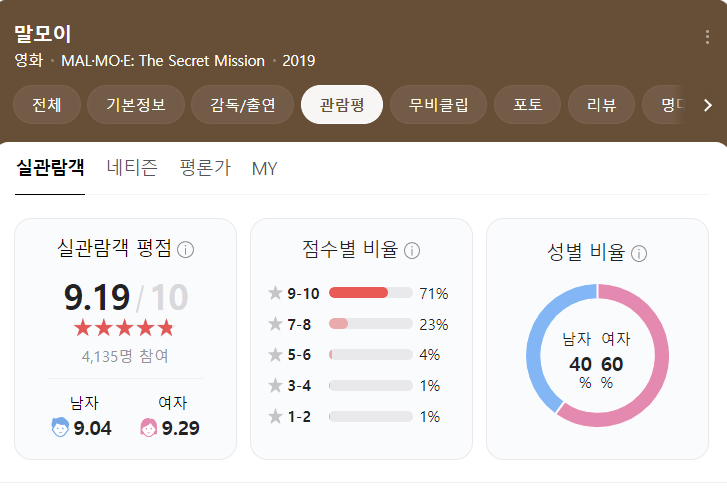Click the star icon beside 9-10
The height and width of the screenshot is (488, 727).
[x=275, y=293]
